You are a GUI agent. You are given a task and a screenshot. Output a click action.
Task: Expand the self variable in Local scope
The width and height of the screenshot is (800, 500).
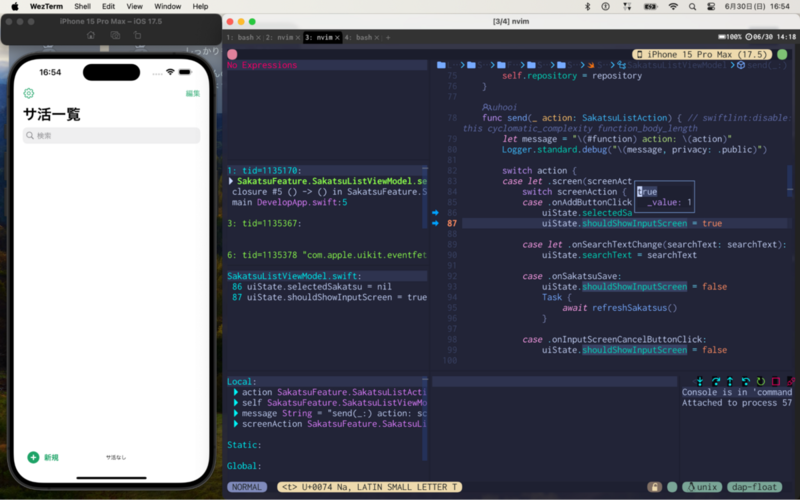(x=236, y=403)
